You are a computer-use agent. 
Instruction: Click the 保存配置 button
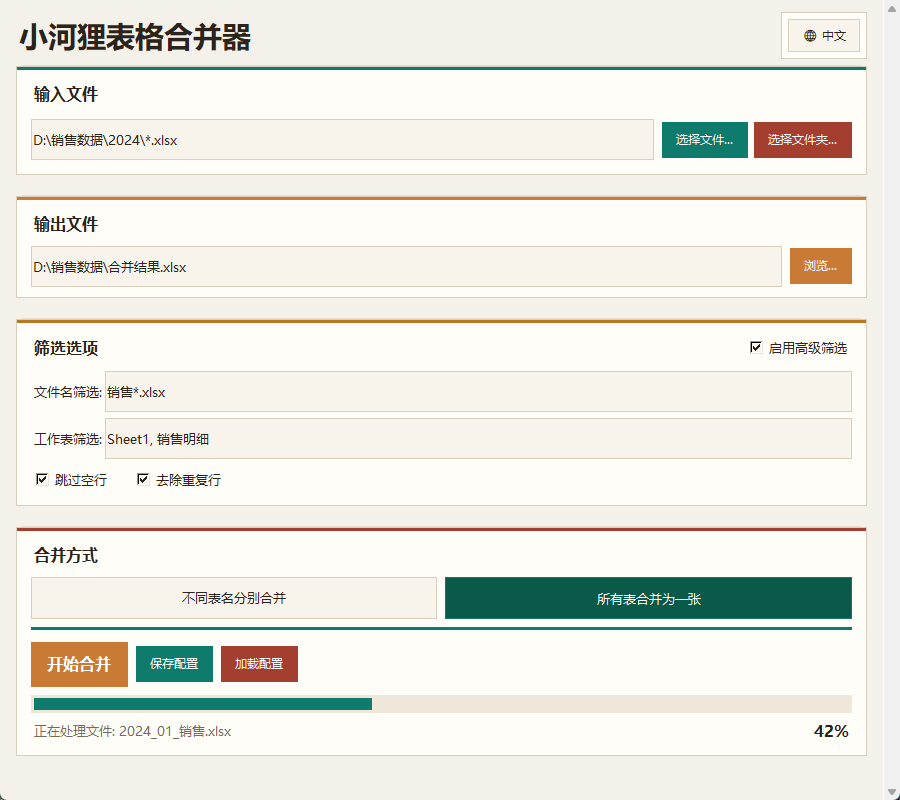[x=174, y=664]
